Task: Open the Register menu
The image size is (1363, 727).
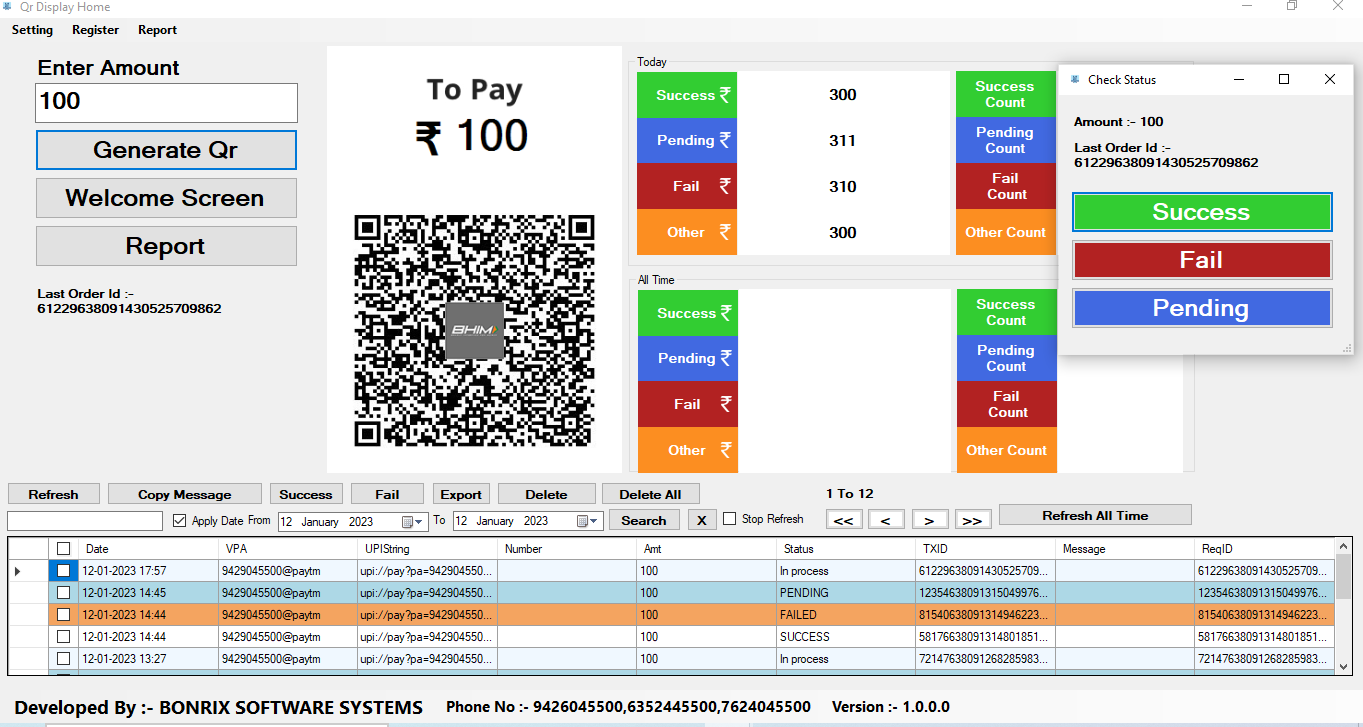Action: [95, 30]
